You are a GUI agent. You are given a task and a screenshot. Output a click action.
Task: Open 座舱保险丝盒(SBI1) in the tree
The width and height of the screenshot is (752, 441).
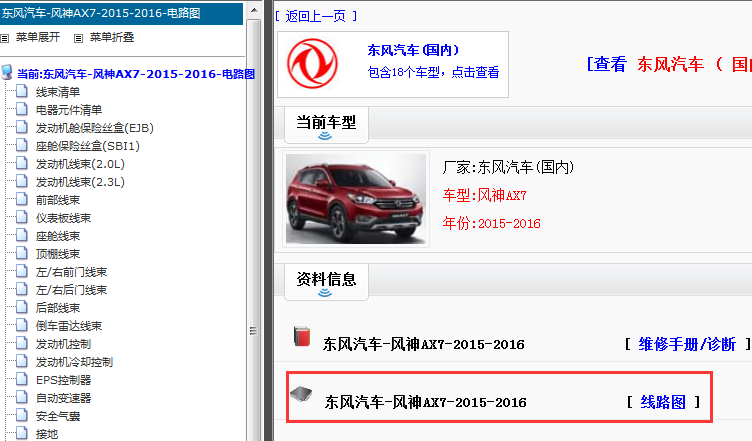[88, 146]
